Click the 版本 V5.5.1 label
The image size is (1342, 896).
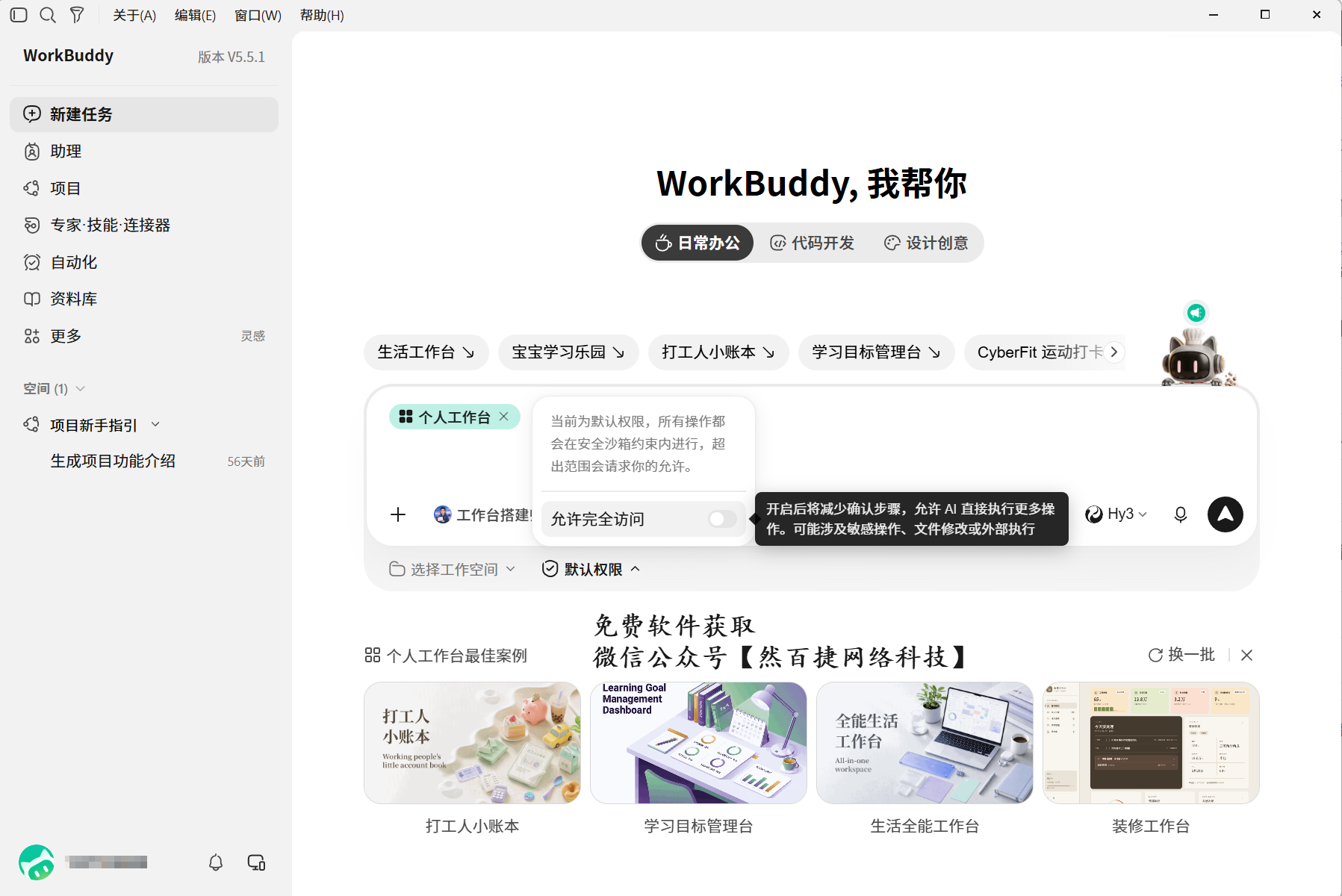tap(232, 57)
